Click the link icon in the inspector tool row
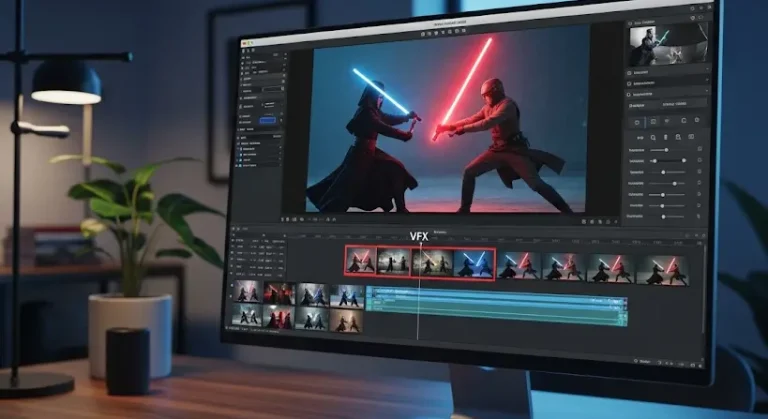Viewport: 768px width, 419px height. pos(640,138)
